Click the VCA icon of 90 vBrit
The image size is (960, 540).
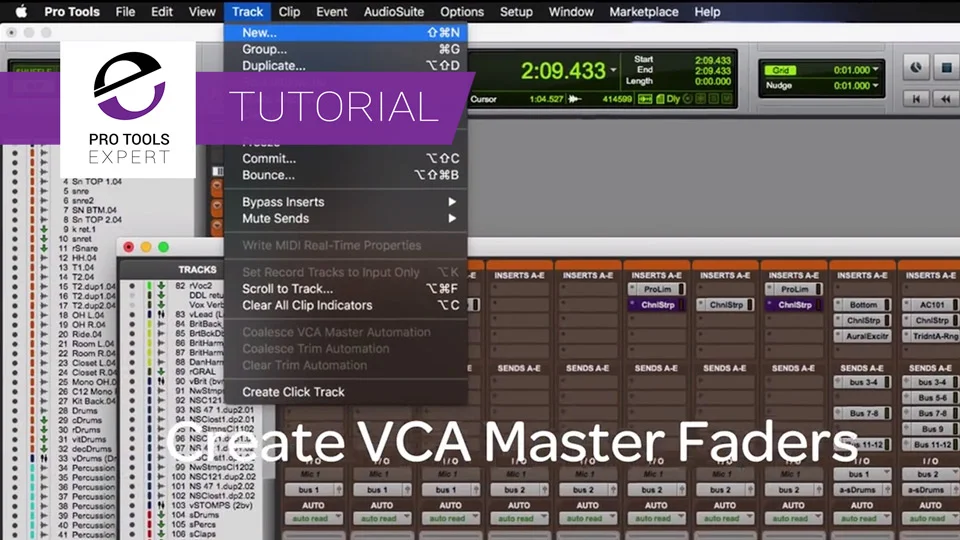(x=161, y=381)
